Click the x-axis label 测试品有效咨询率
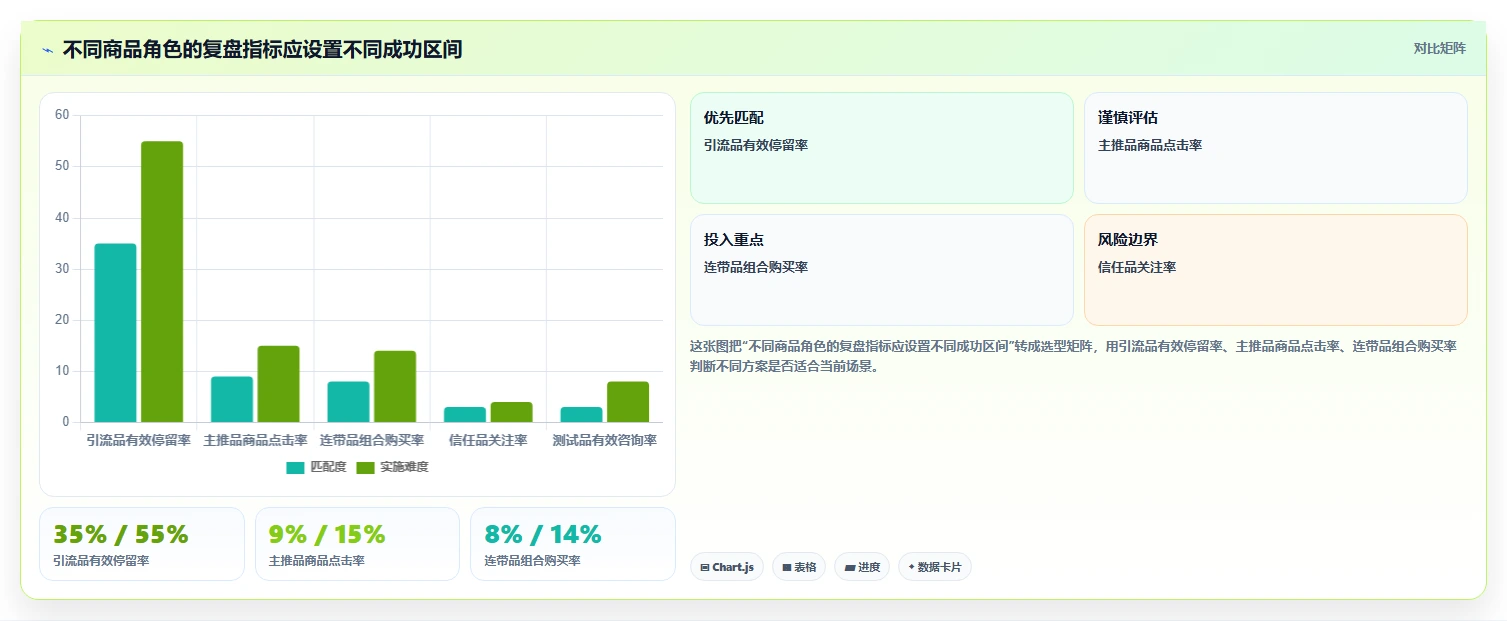 click(x=605, y=441)
